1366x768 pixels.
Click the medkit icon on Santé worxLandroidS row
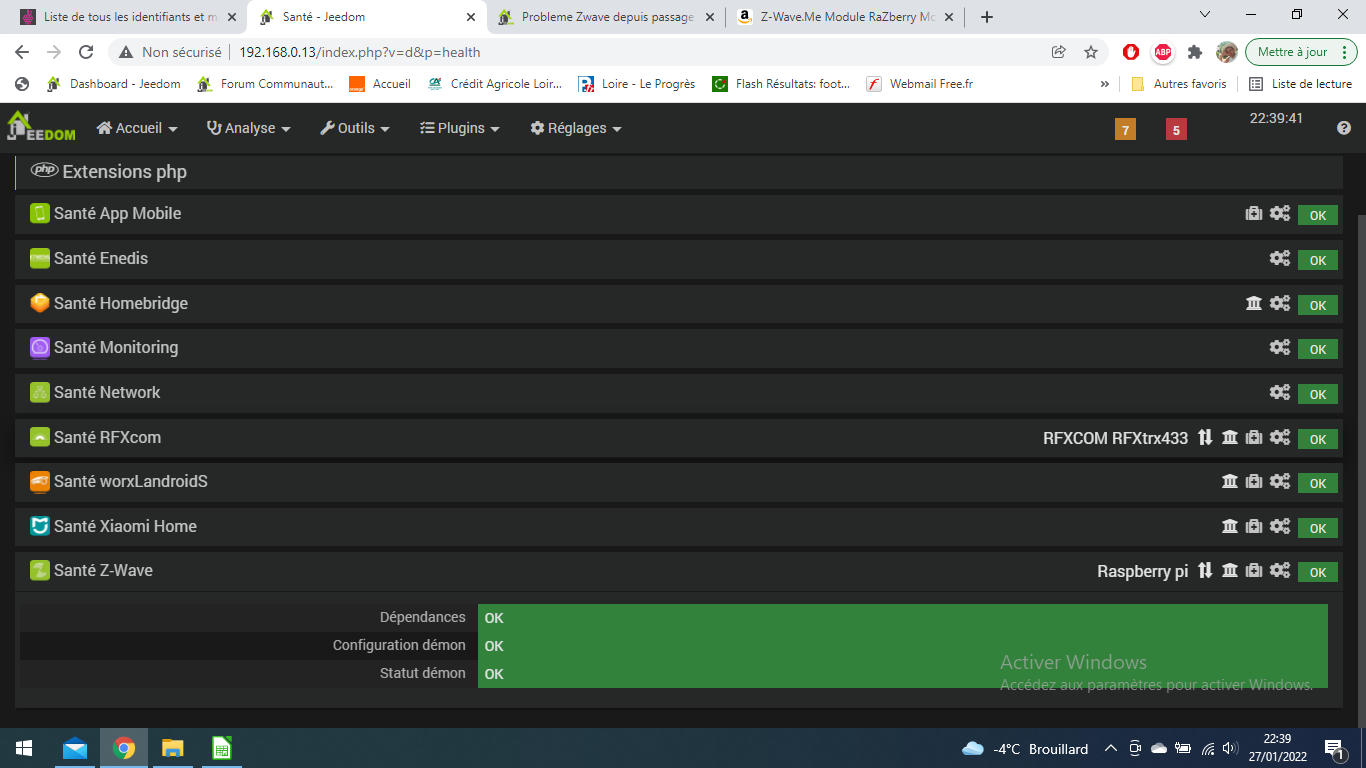pyautogui.click(x=1253, y=481)
